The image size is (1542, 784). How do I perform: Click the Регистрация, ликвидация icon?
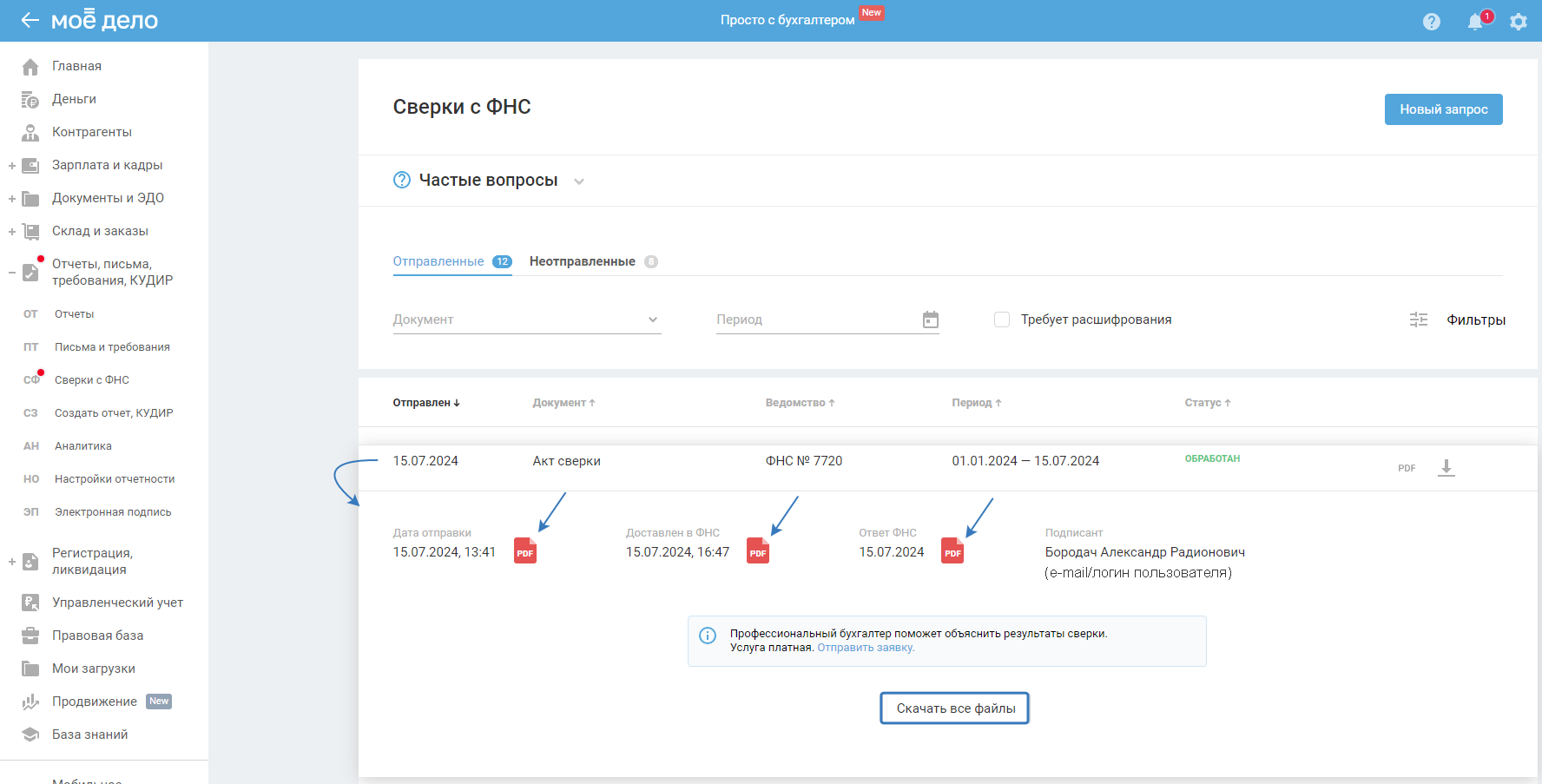point(30,562)
